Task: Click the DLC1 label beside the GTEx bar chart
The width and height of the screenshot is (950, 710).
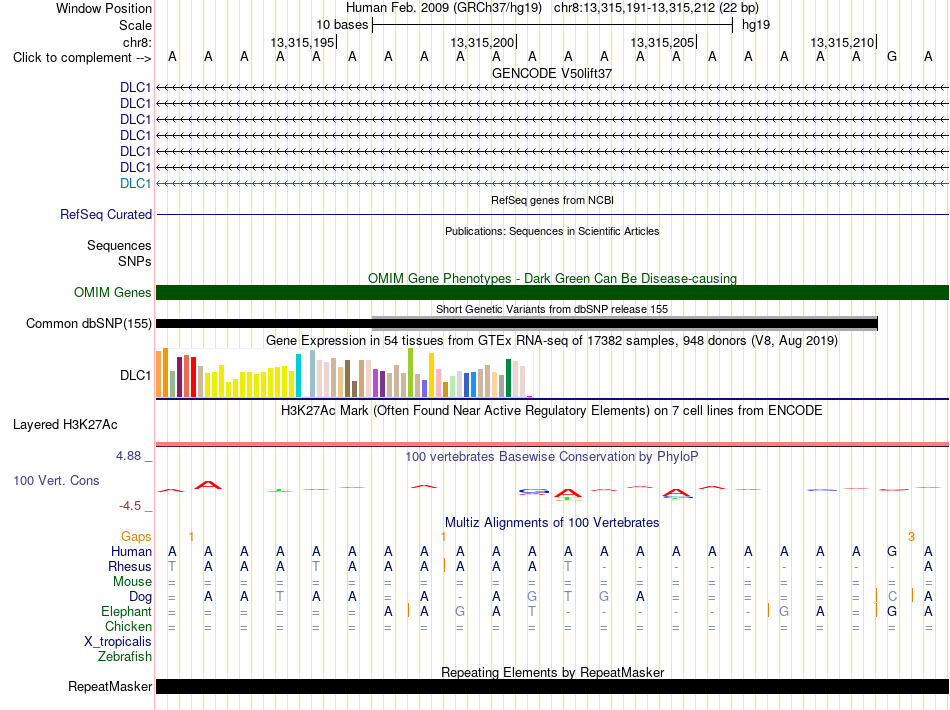Action: coord(135,376)
